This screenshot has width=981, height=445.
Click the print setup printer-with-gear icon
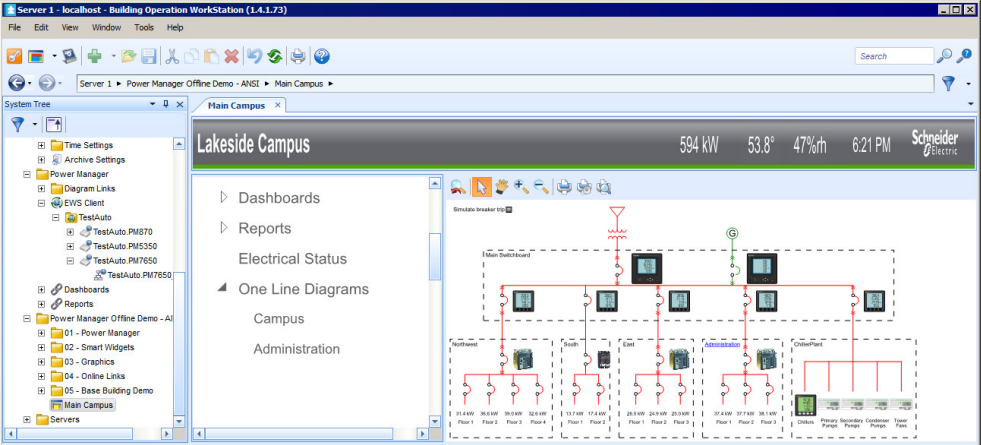point(584,186)
